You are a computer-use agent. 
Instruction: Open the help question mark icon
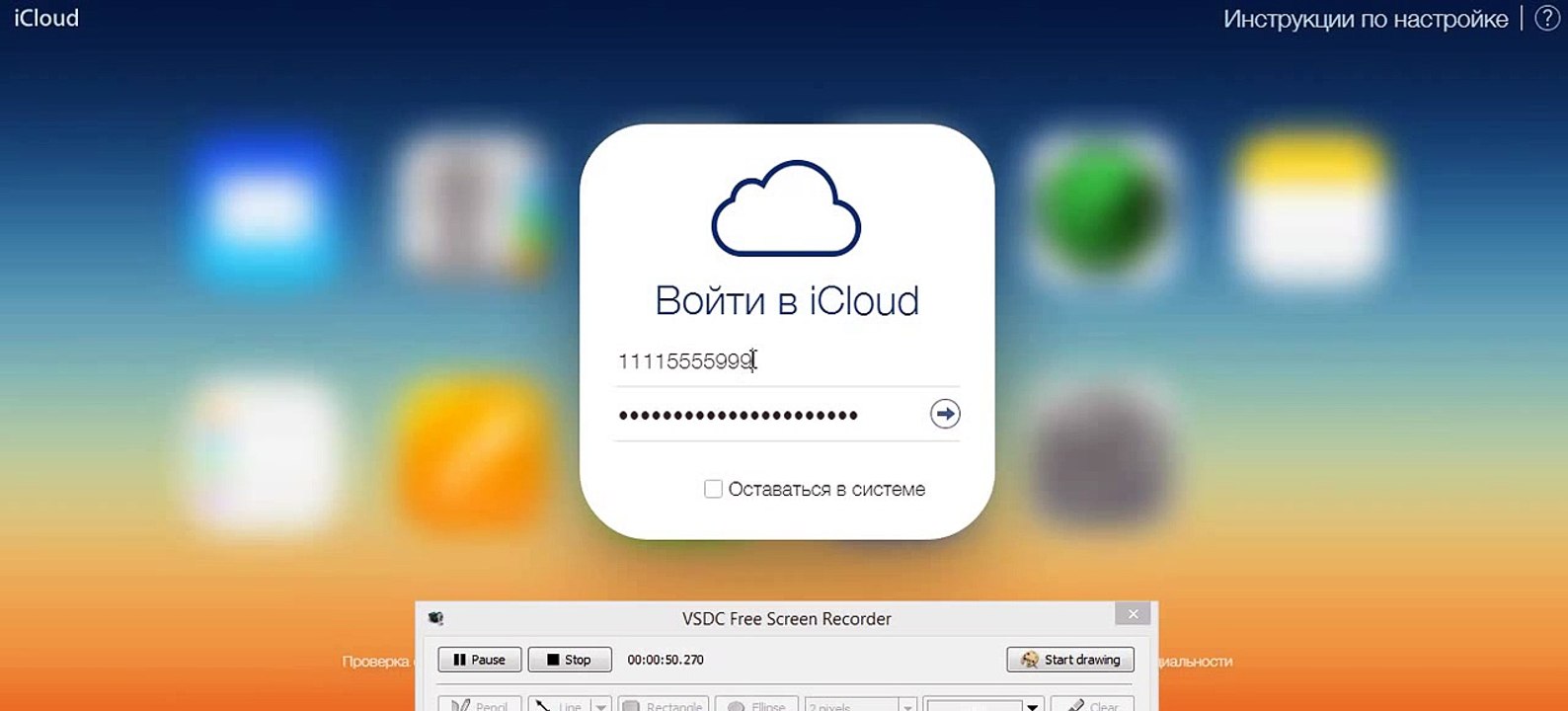point(1547,18)
